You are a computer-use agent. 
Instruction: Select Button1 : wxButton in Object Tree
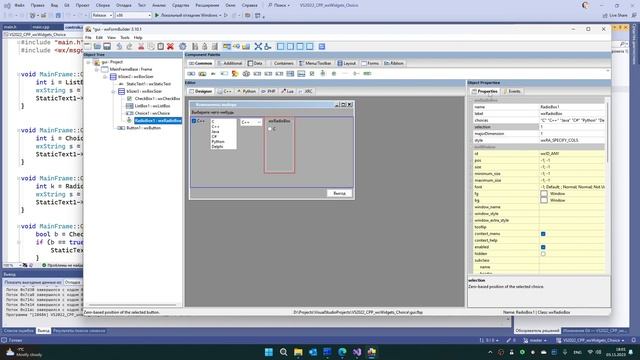(144, 128)
